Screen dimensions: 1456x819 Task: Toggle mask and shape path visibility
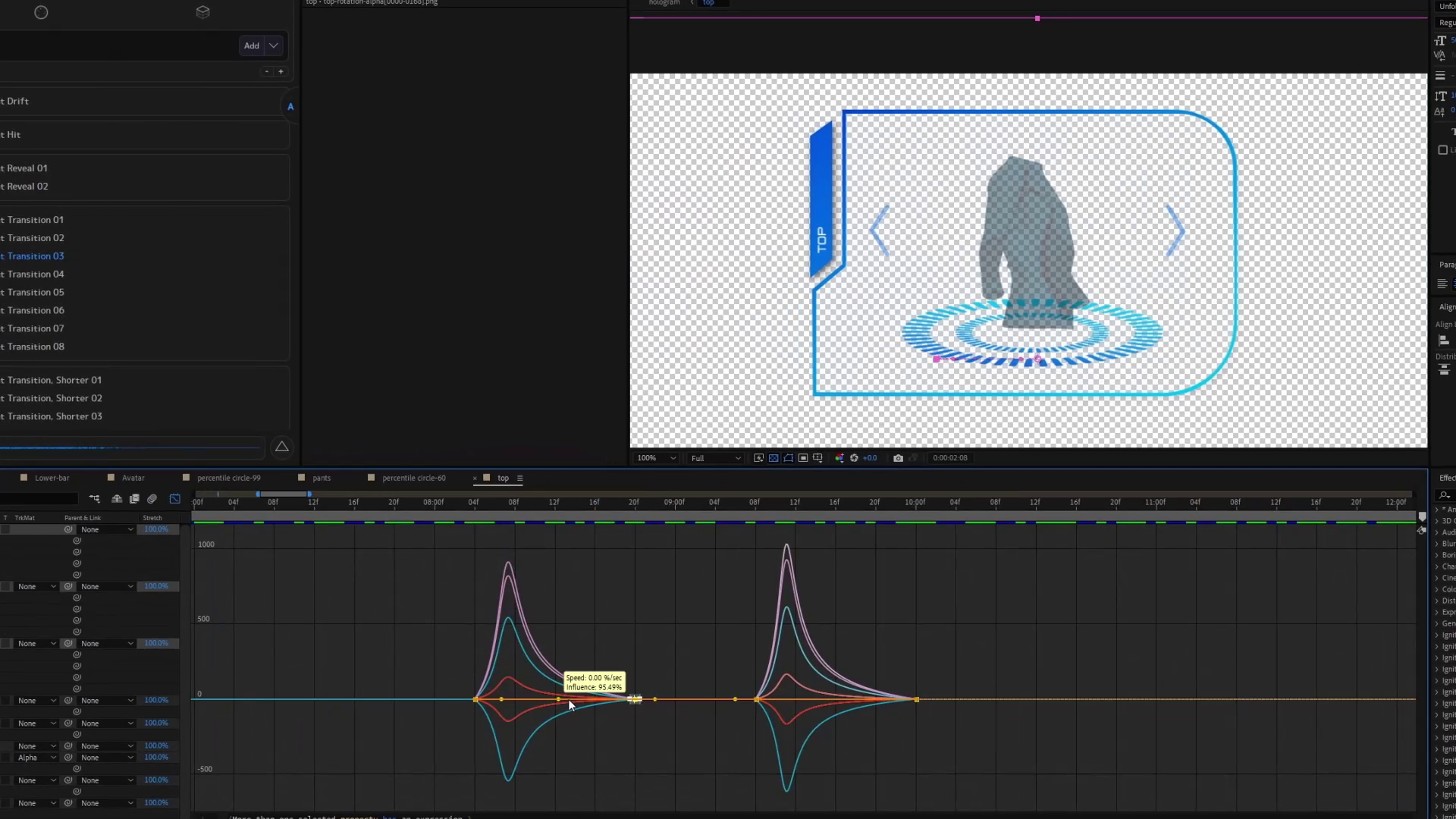[x=789, y=458]
